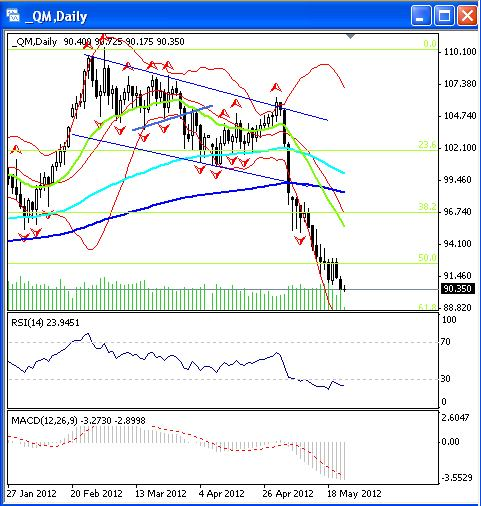Image resolution: width=481 pixels, height=506 pixels.
Task: Click the 23.6 Fibonacci level label
Action: tap(427, 145)
